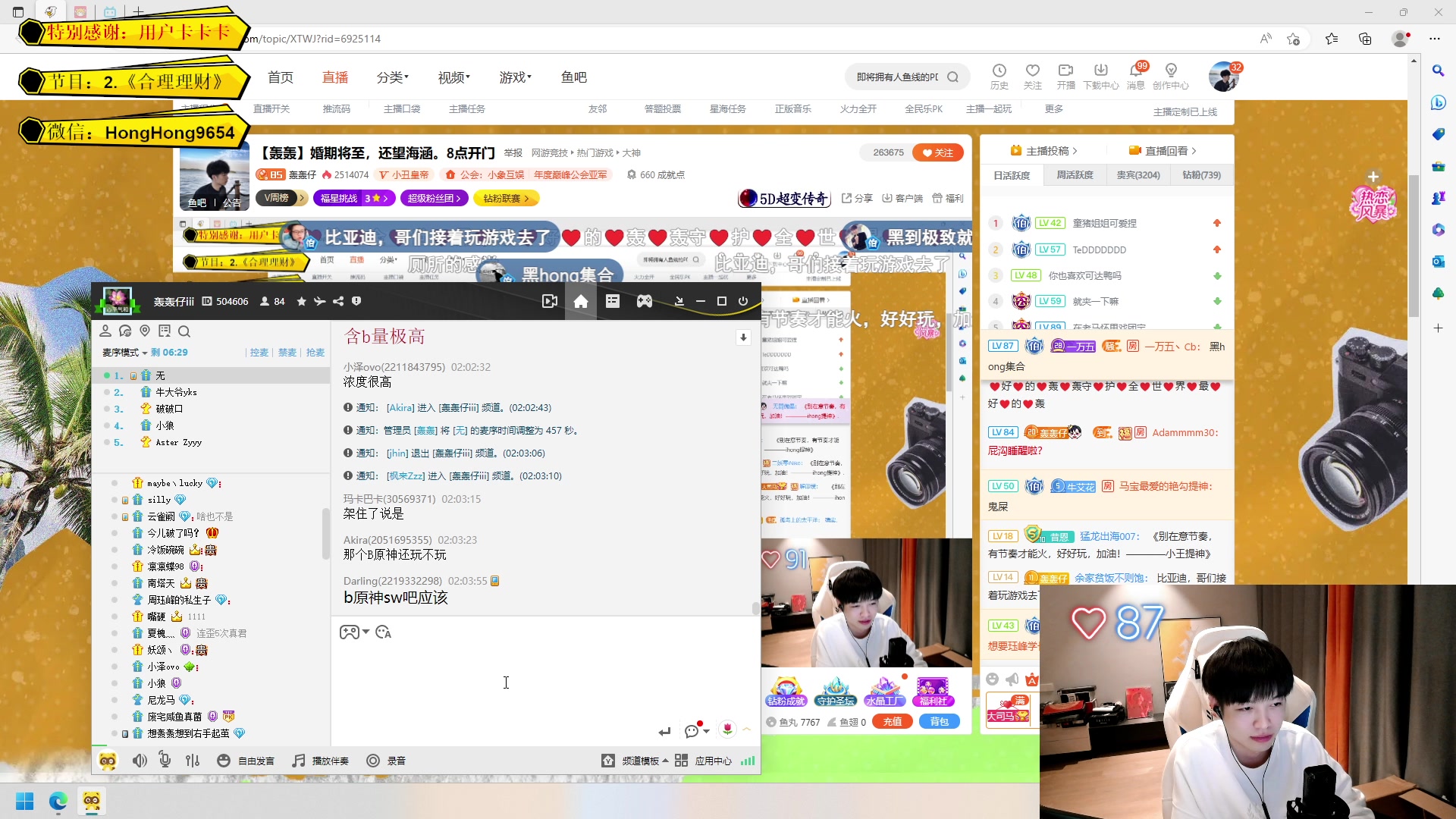Image resolution: width=1456 pixels, height=819 pixels.
Task: Click the star favorite icon beside member count 84
Action: [302, 301]
